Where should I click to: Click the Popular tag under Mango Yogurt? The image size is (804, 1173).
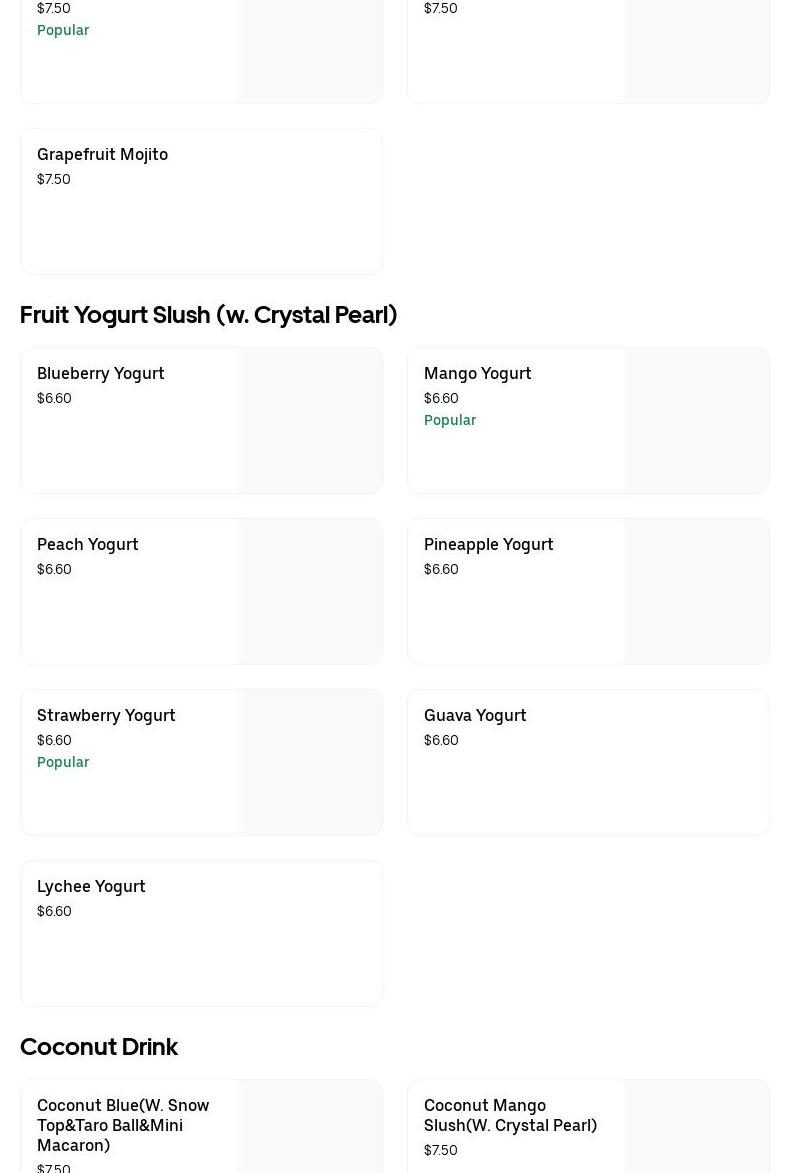[x=450, y=420]
